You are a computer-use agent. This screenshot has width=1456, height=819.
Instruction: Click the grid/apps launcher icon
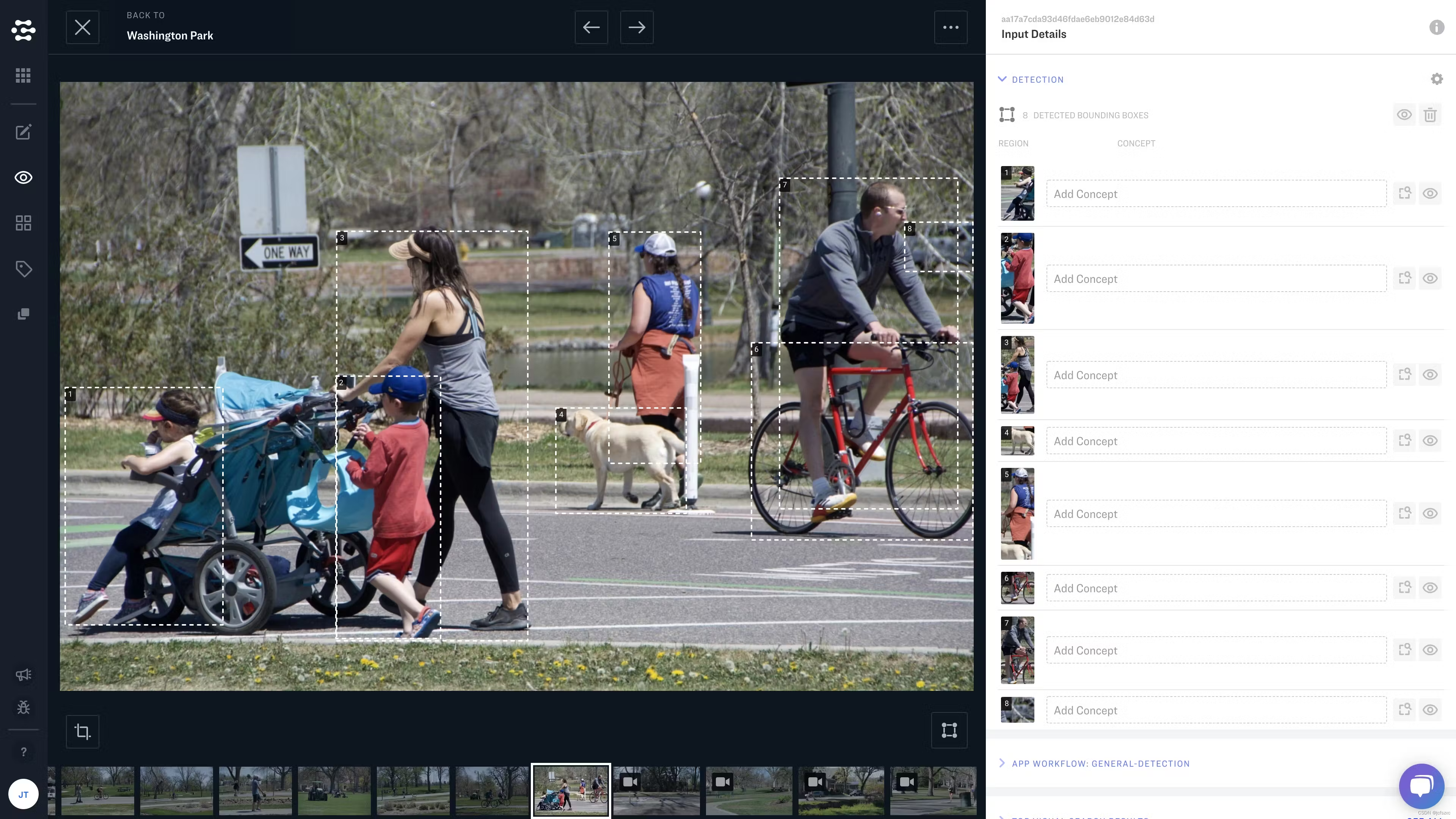24,76
